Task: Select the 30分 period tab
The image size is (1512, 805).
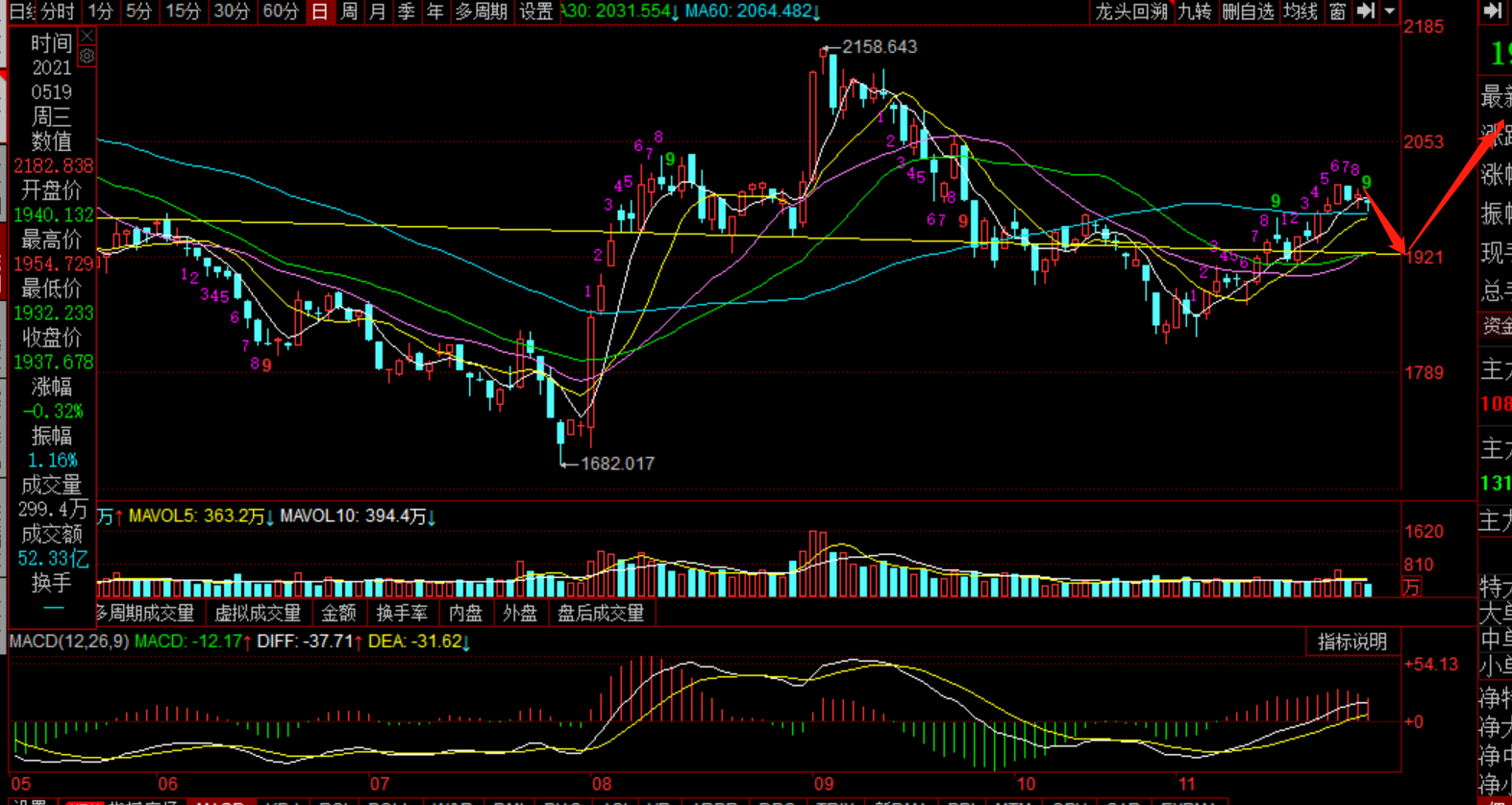Action: [232, 12]
